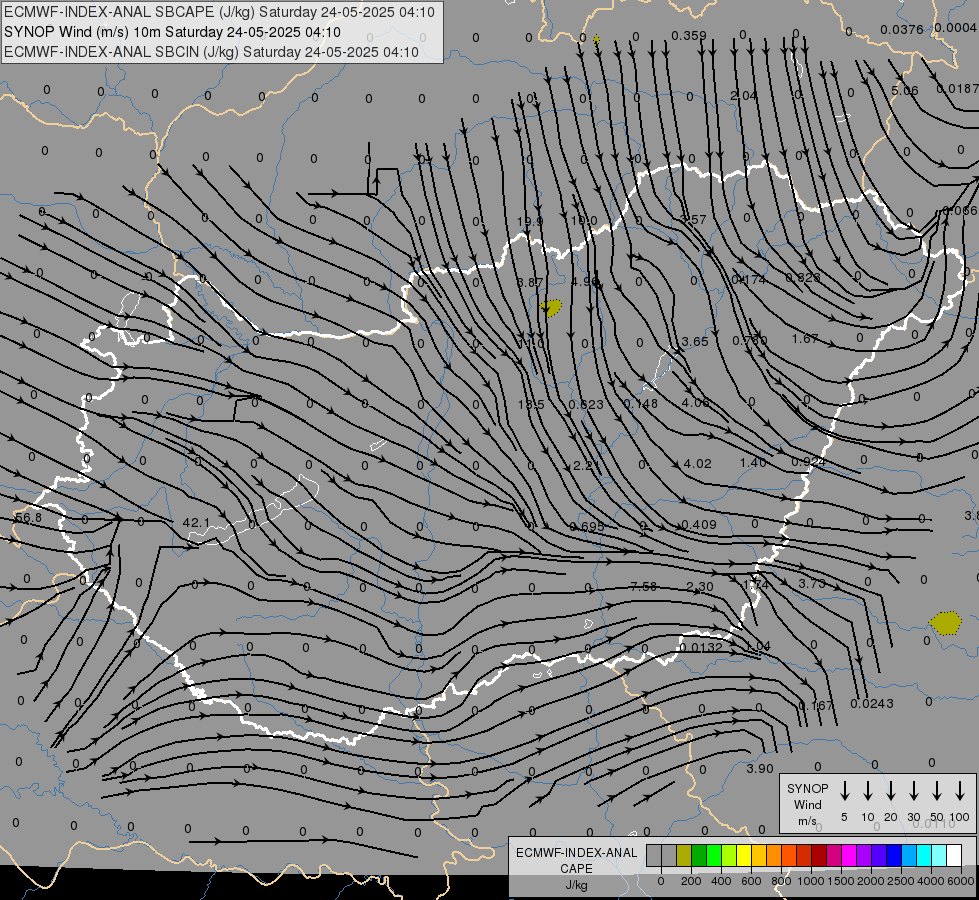
Task: Select the yellow-green CAPE legend swatch
Action: [729, 856]
